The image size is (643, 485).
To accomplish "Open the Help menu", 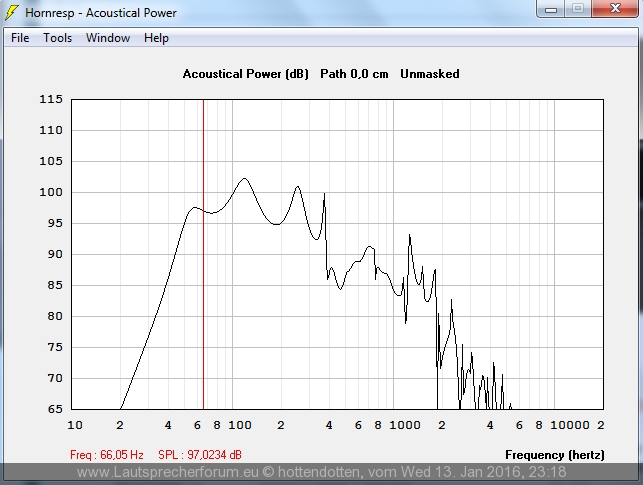I will 156,38.
